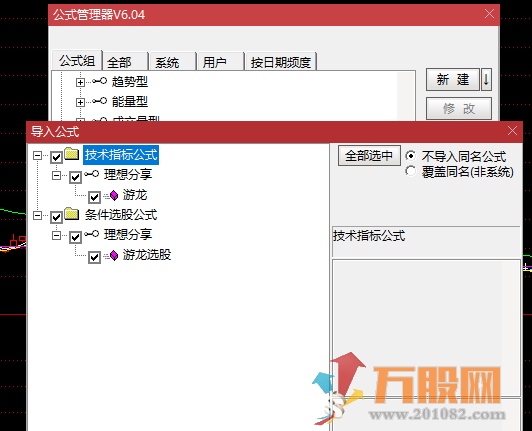Uncheck the 游龙 formula checkbox

pyautogui.click(x=94, y=197)
